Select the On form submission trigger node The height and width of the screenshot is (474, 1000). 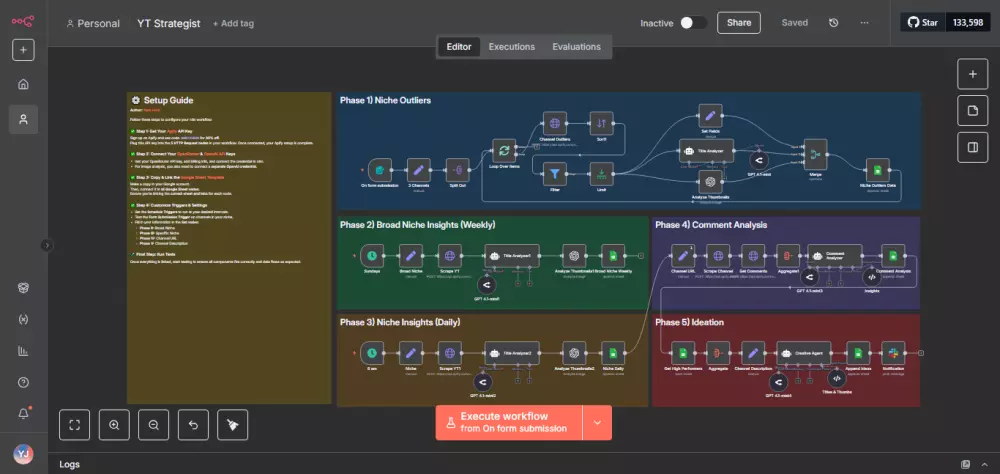pos(380,170)
